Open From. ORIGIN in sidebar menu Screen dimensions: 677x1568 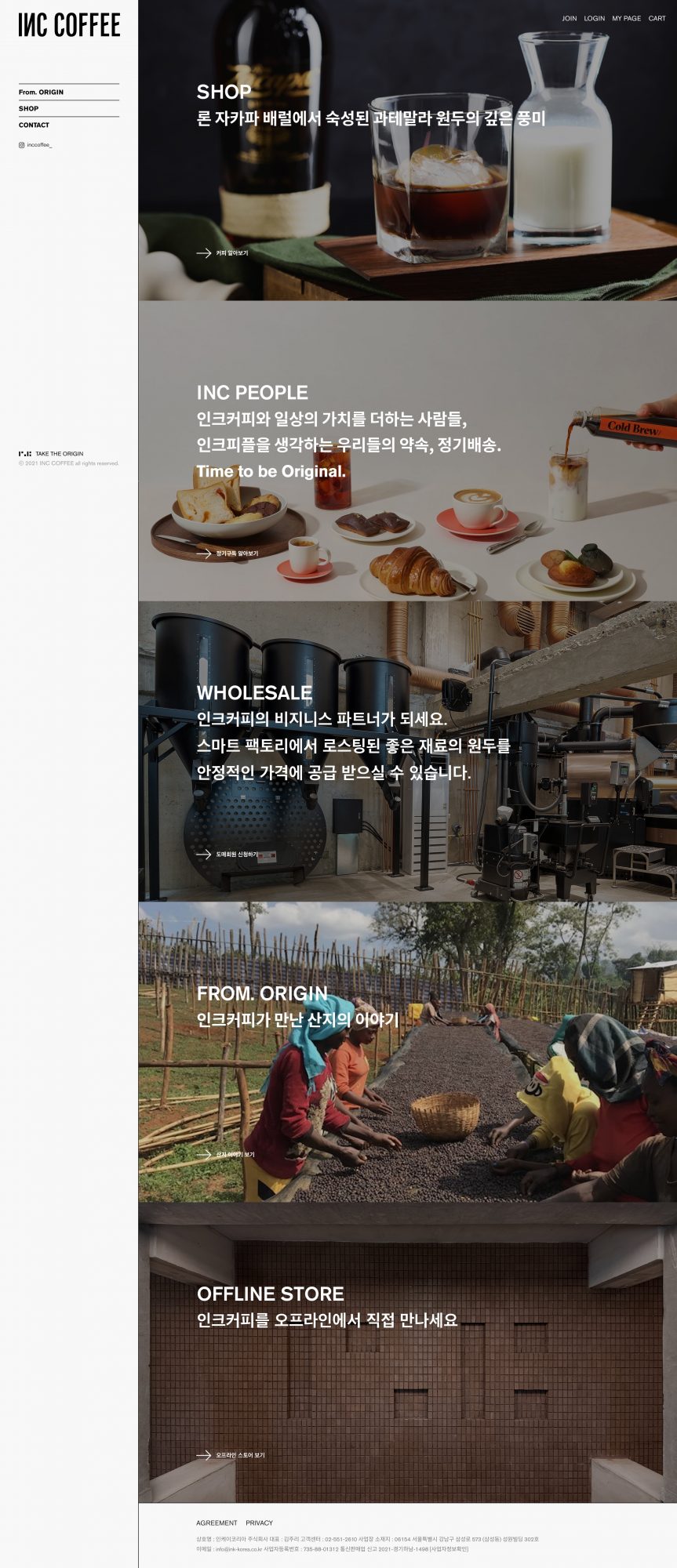42,93
